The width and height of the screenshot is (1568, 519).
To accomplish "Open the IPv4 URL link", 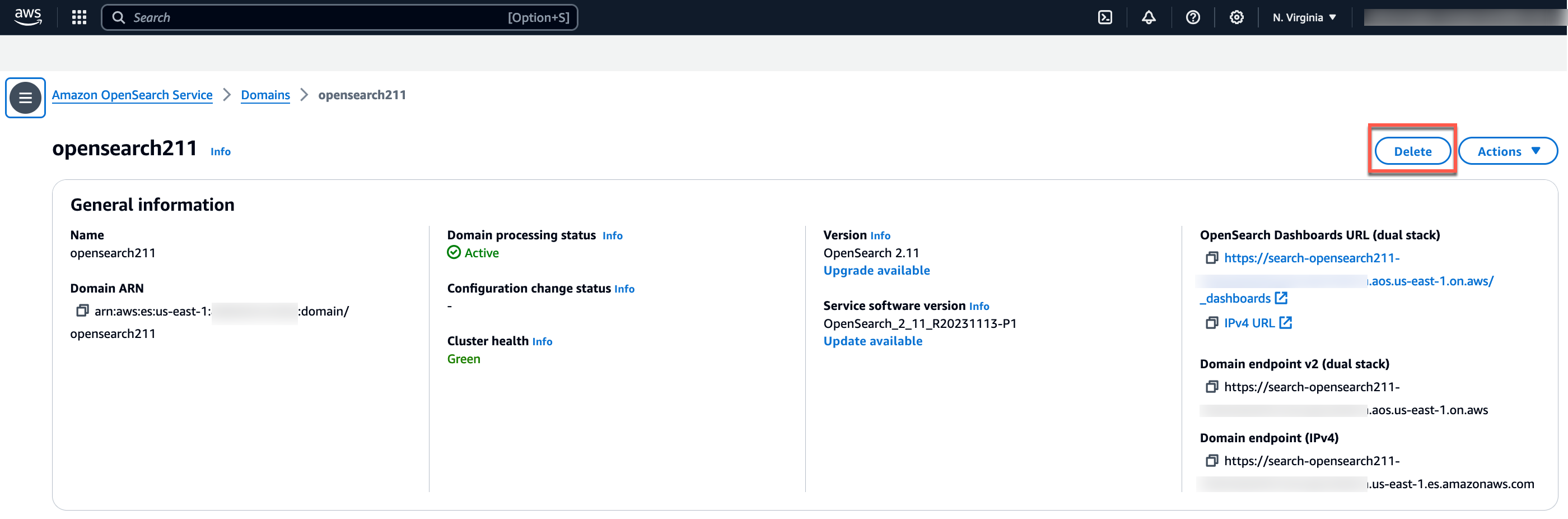I will 1249,323.
